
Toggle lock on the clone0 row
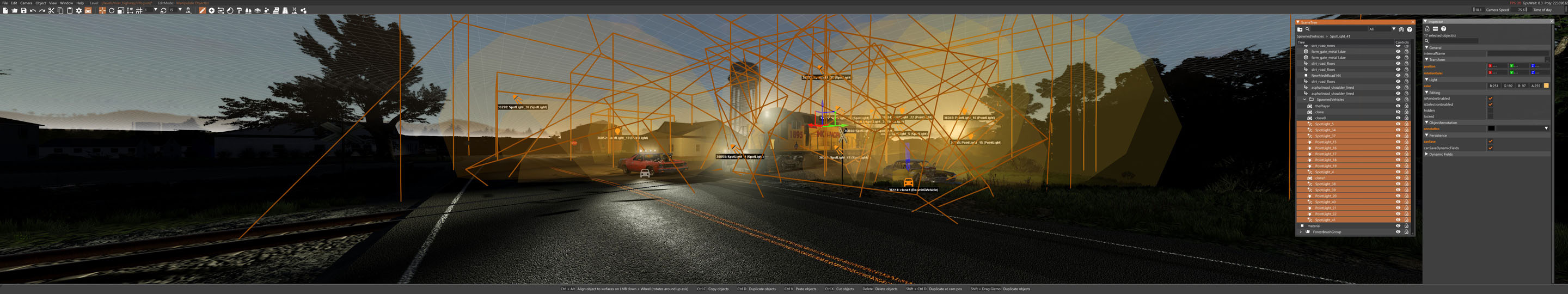(x=1407, y=118)
